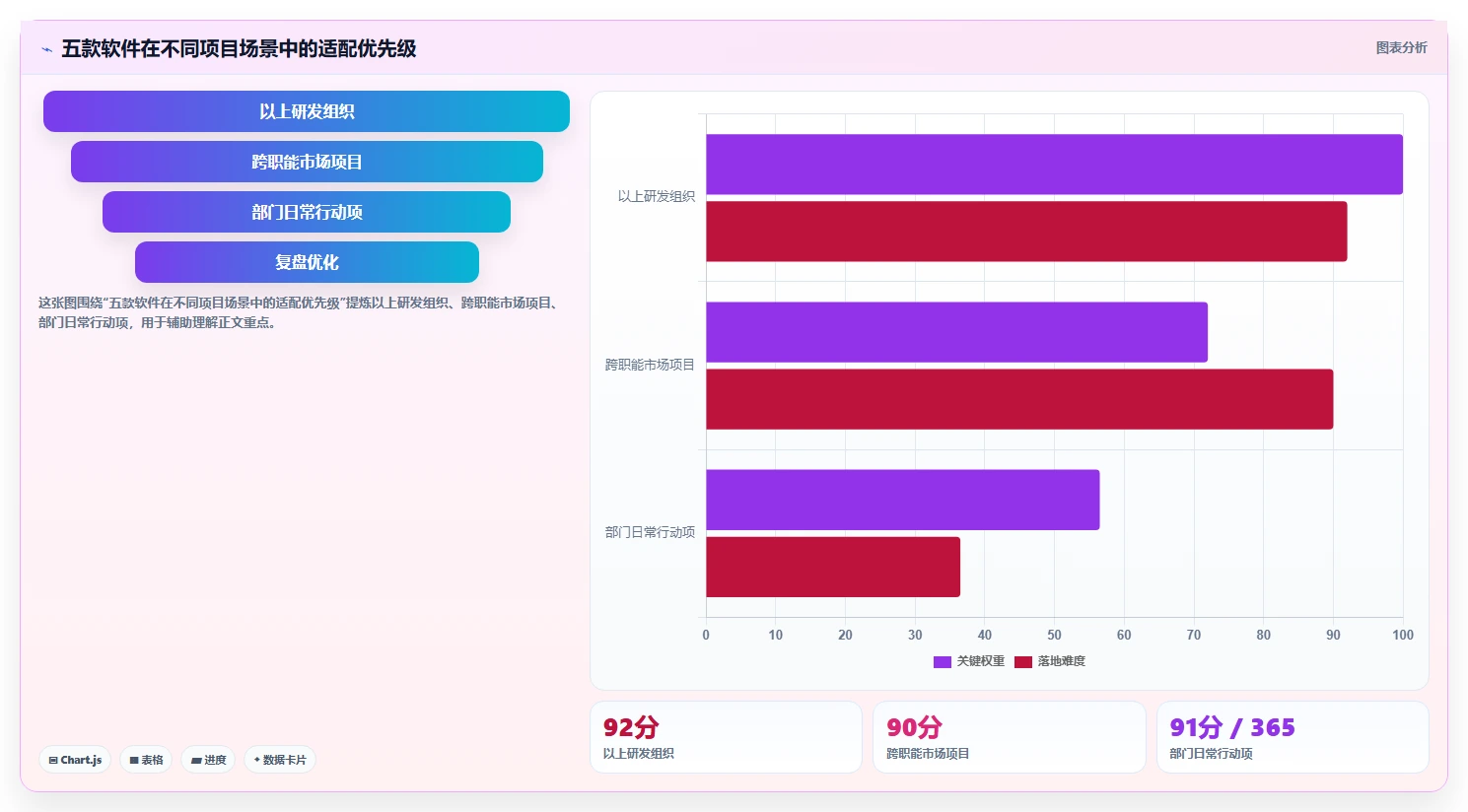
Task: Select the 复盘优化 funnel bar
Action: coord(307,262)
